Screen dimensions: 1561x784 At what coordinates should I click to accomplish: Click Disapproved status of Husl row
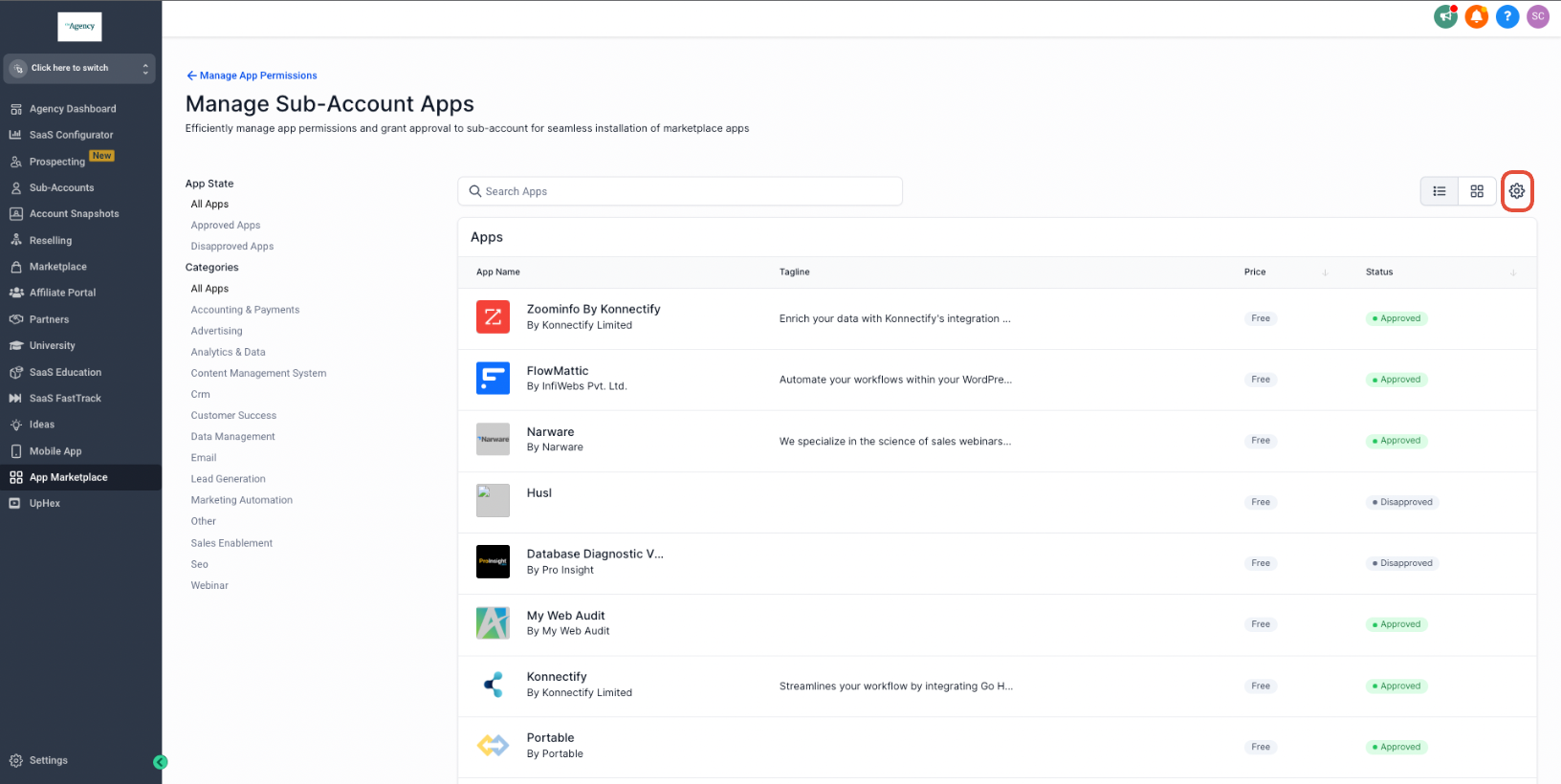(1402, 502)
